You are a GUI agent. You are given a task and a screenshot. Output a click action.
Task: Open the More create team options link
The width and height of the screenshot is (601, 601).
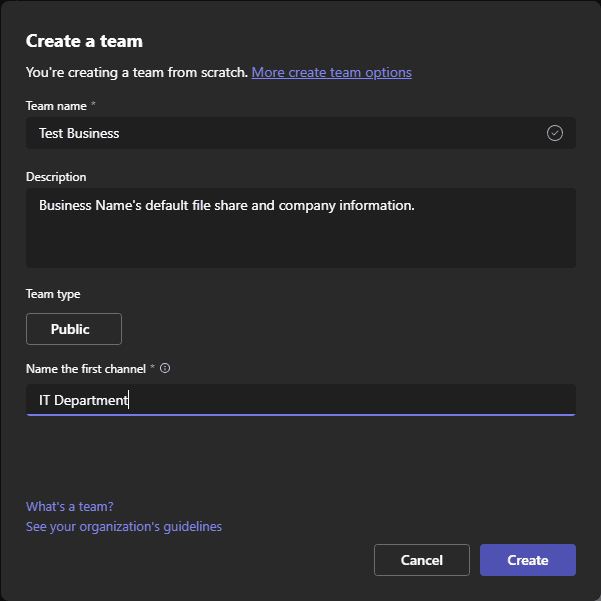click(331, 72)
